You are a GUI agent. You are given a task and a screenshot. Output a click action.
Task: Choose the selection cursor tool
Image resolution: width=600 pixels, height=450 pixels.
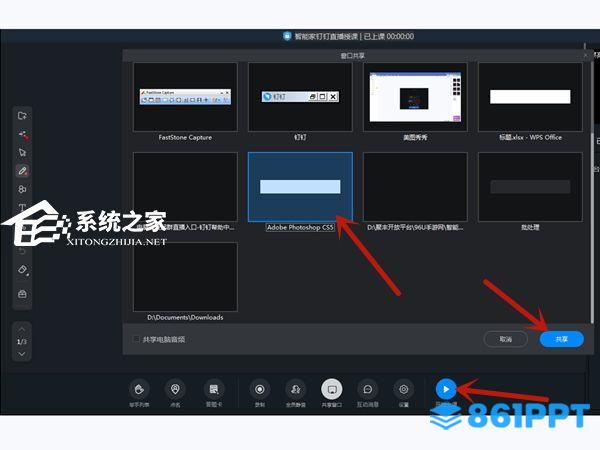pyautogui.click(x=22, y=152)
